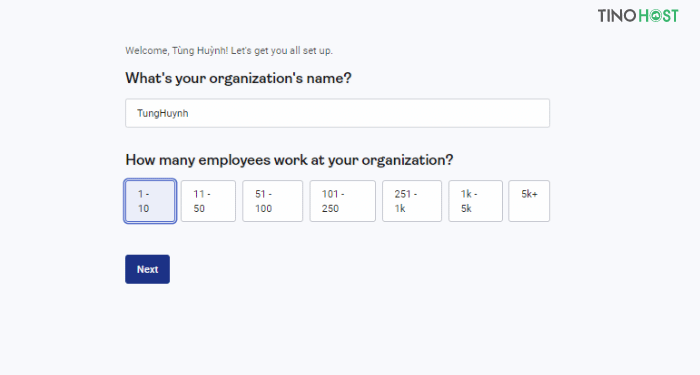Click the "How many employees" question heading

(x=289, y=160)
